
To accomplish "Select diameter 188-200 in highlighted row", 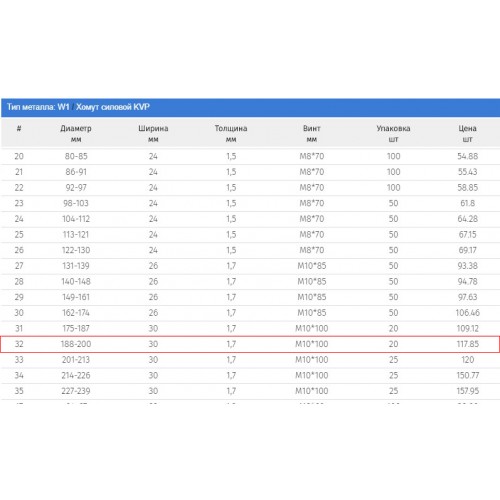I will (x=76, y=344).
